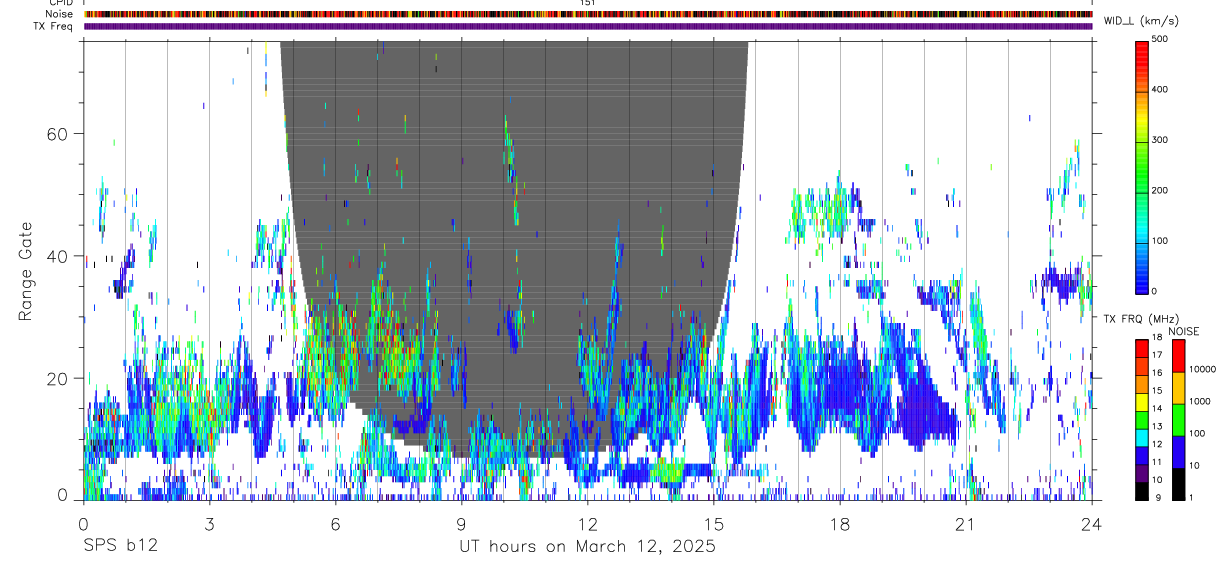Click the multicolored Noise strip above the plot

click(x=587, y=14)
